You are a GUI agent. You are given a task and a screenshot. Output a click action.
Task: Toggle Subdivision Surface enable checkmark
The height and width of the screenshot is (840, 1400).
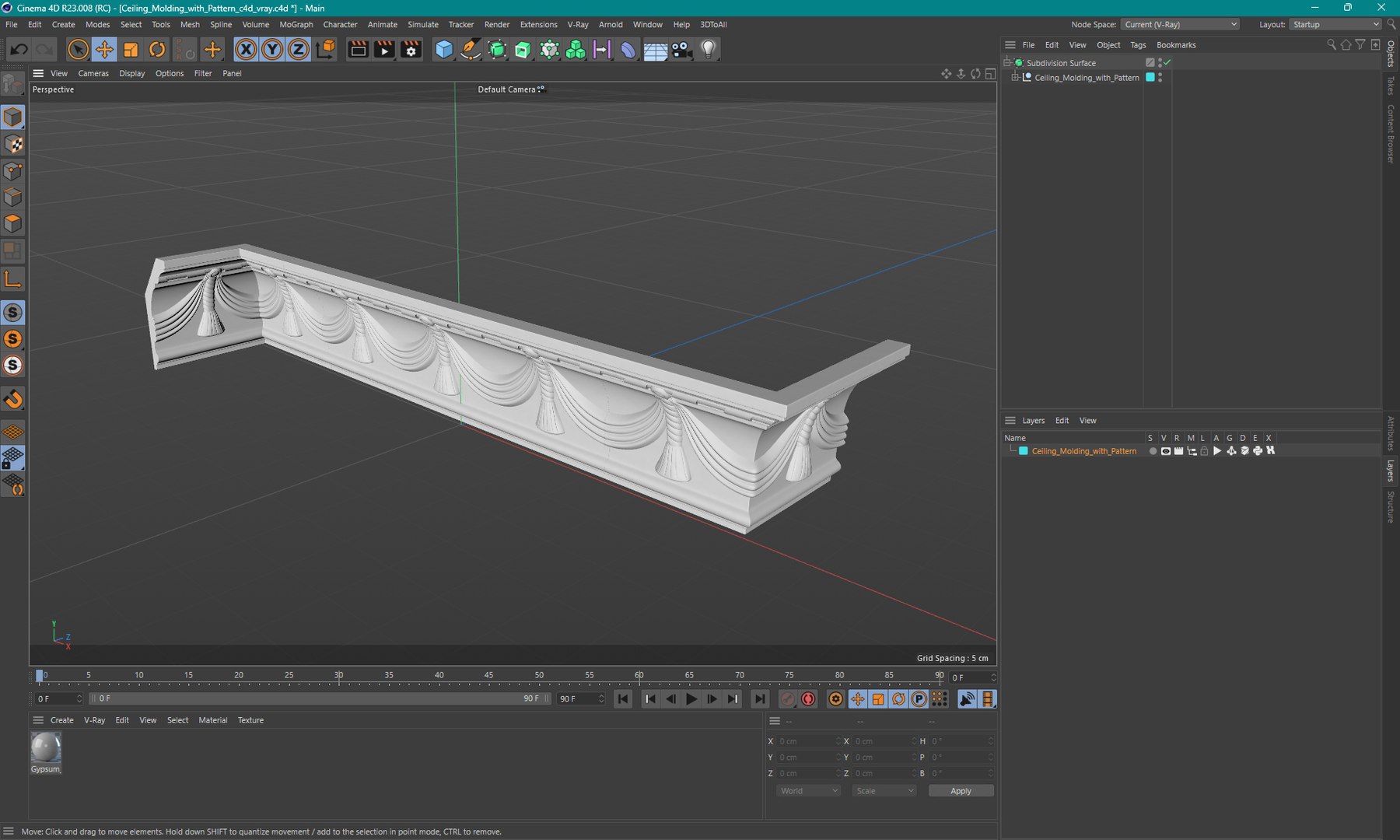1167,62
